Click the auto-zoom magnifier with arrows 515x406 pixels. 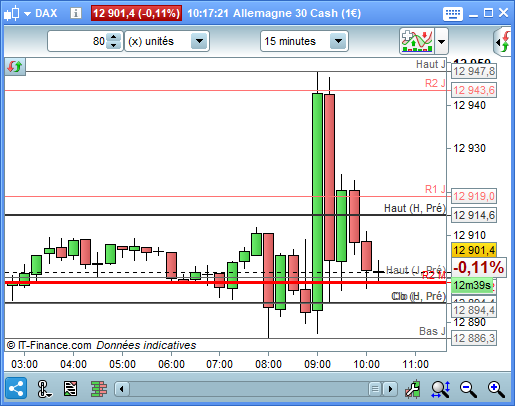(x=441, y=389)
